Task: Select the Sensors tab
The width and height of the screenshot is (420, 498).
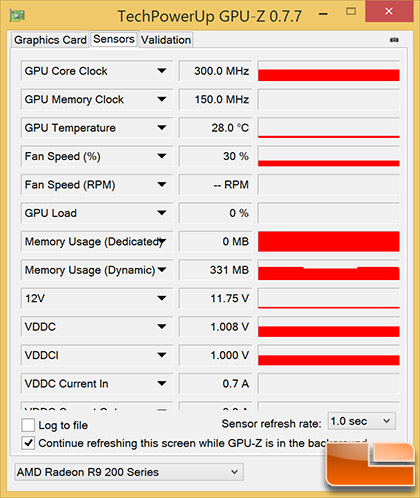Action: tap(114, 39)
